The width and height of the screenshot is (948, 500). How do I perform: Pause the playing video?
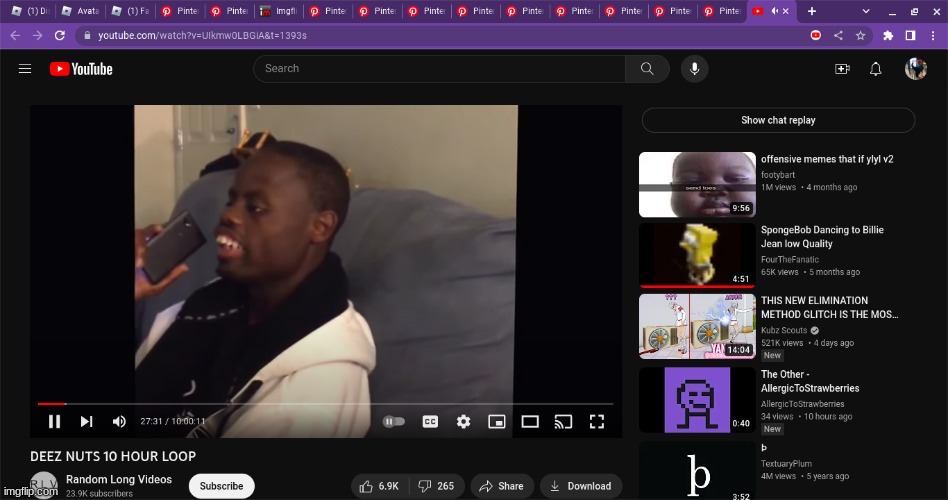(x=54, y=421)
